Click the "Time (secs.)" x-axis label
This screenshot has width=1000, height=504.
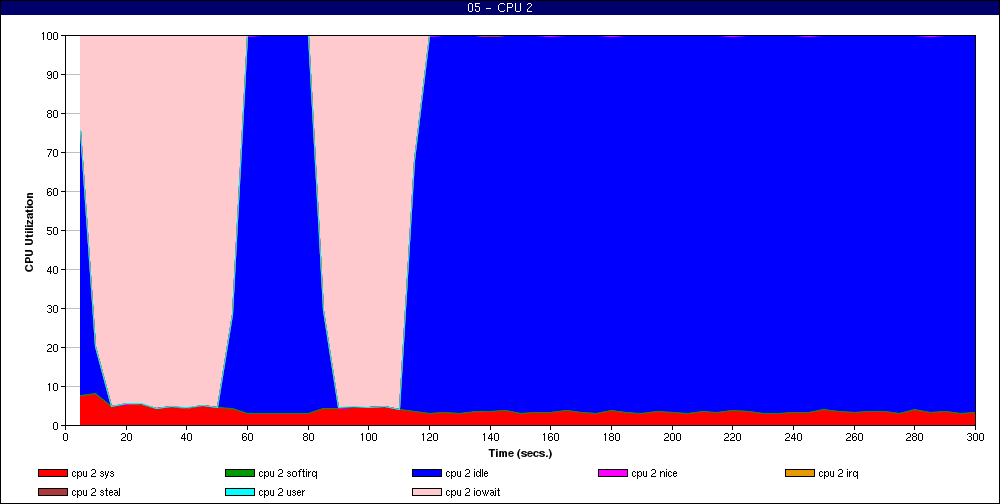[x=520, y=453]
